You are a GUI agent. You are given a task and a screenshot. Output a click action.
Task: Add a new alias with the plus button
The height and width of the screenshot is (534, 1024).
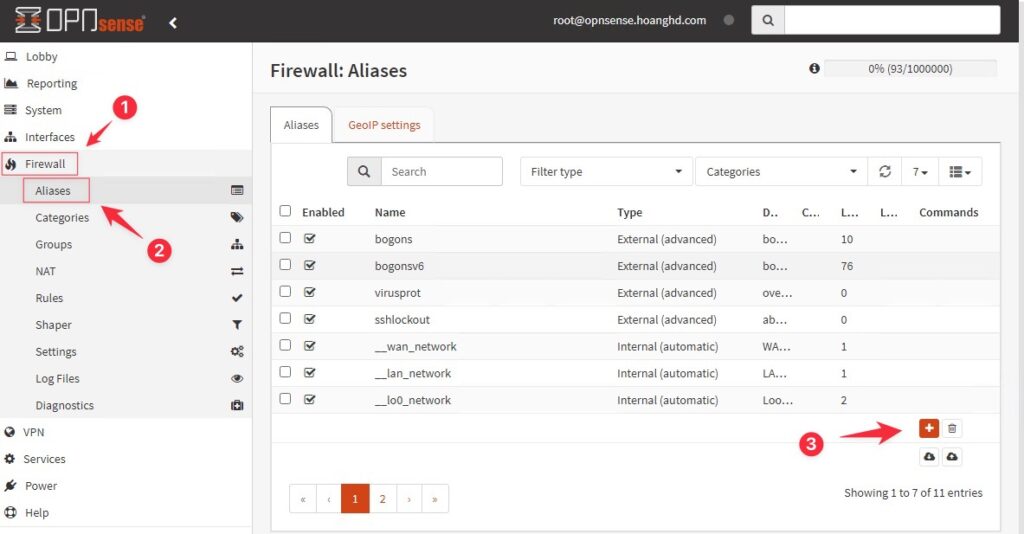click(929, 428)
